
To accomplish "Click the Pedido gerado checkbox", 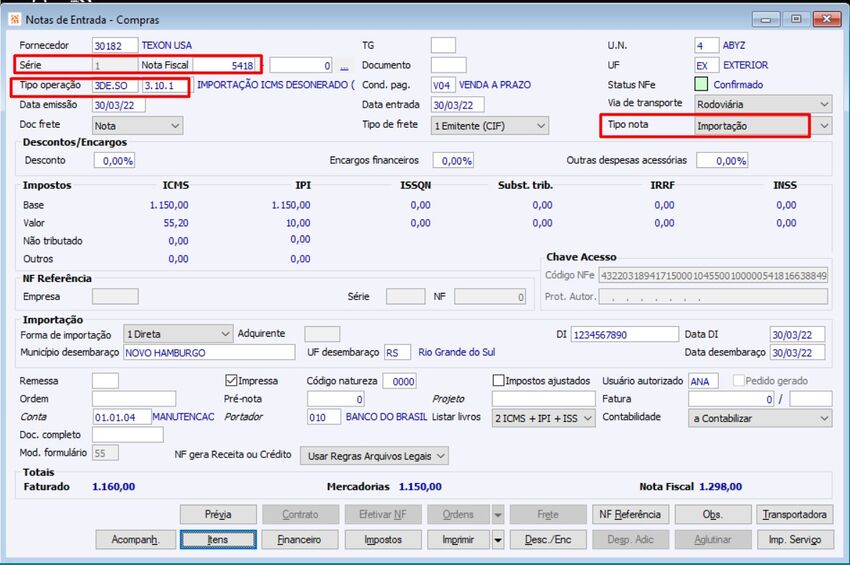I will tap(738, 381).
